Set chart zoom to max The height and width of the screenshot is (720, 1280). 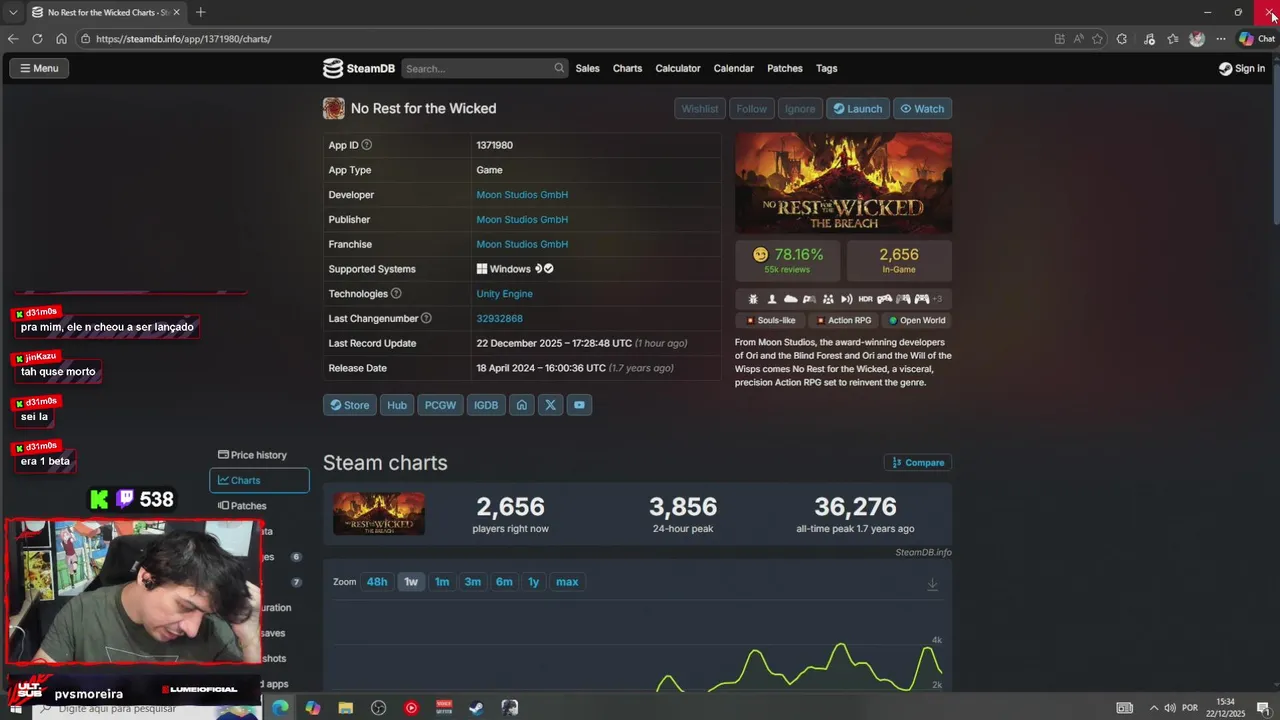567,582
